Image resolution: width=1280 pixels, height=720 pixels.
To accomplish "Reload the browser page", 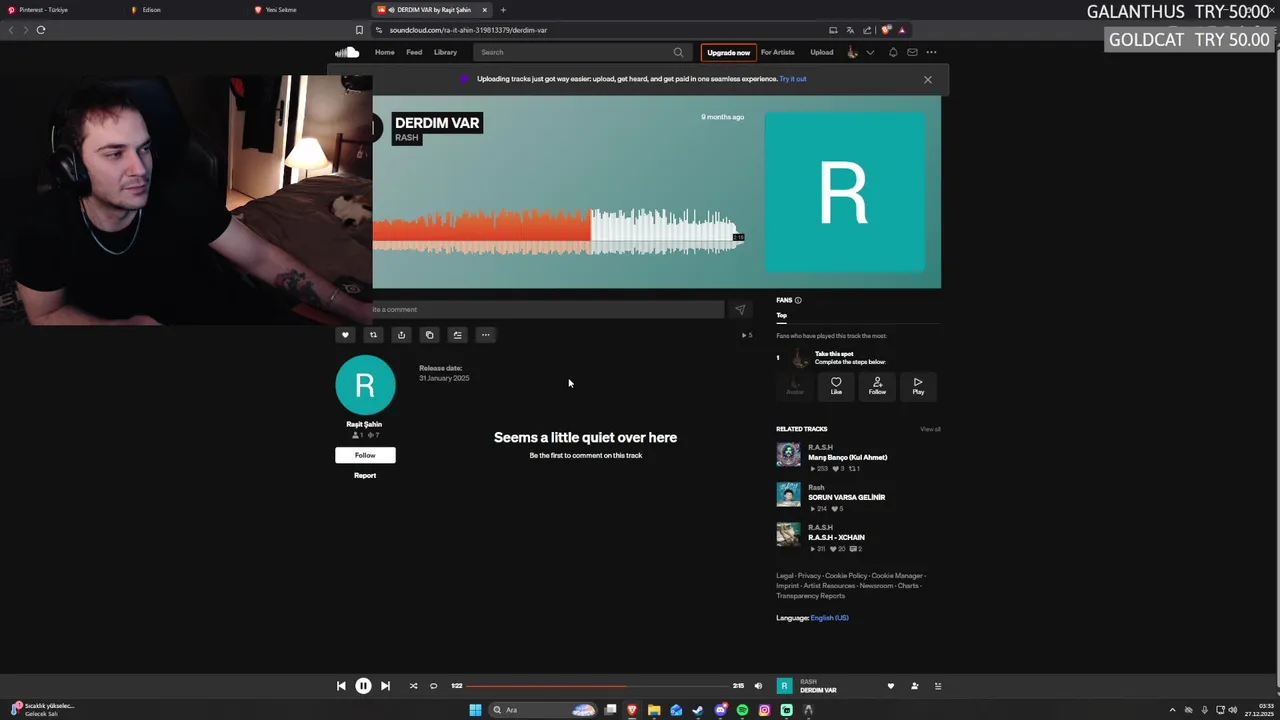I will pyautogui.click(x=41, y=30).
